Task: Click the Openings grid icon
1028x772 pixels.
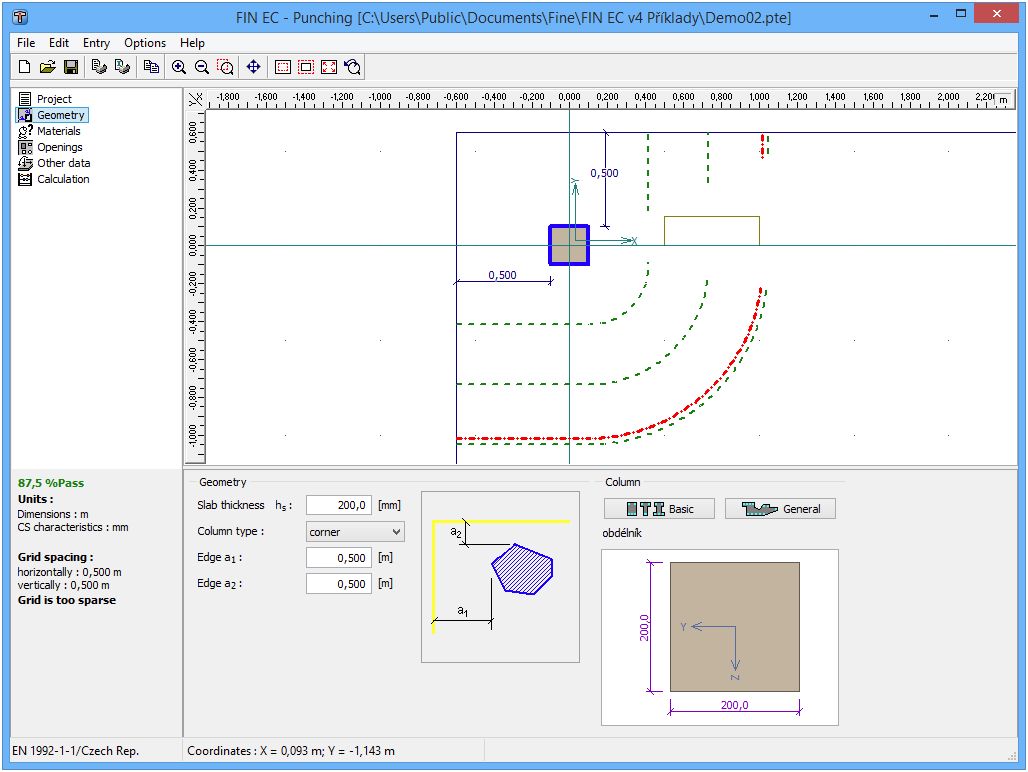Action: coord(25,147)
